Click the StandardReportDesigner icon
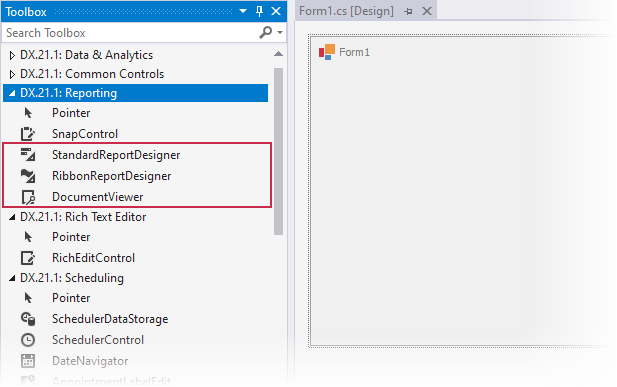This screenshot has height=387, width=617. click(x=28, y=155)
